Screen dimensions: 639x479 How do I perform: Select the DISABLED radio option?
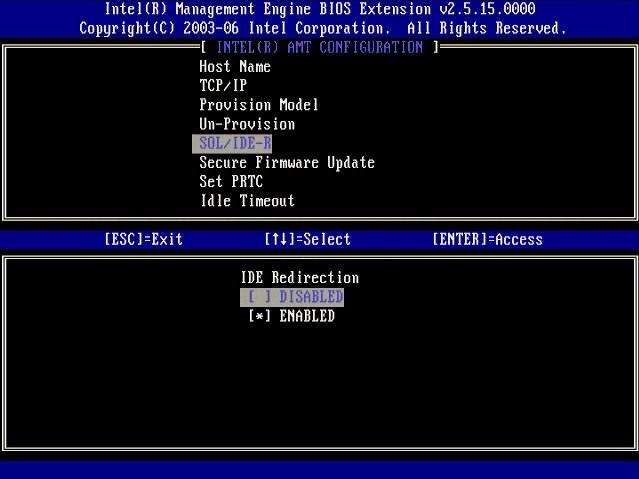(292, 297)
